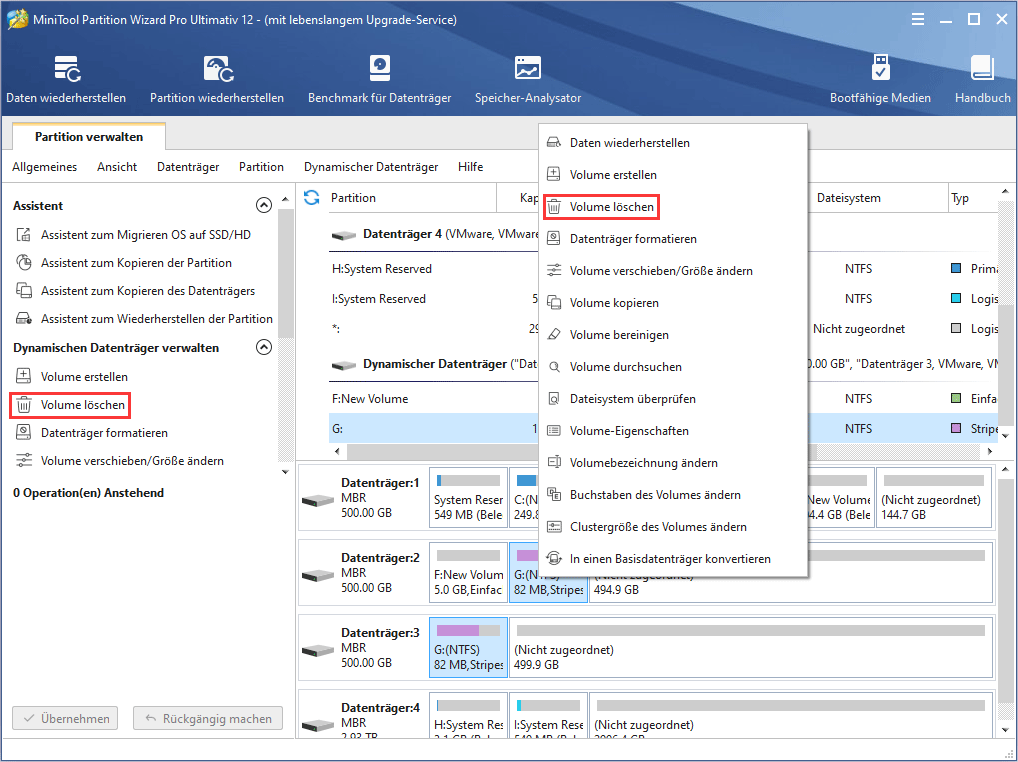Click the Rückgängig machen button

(208, 719)
